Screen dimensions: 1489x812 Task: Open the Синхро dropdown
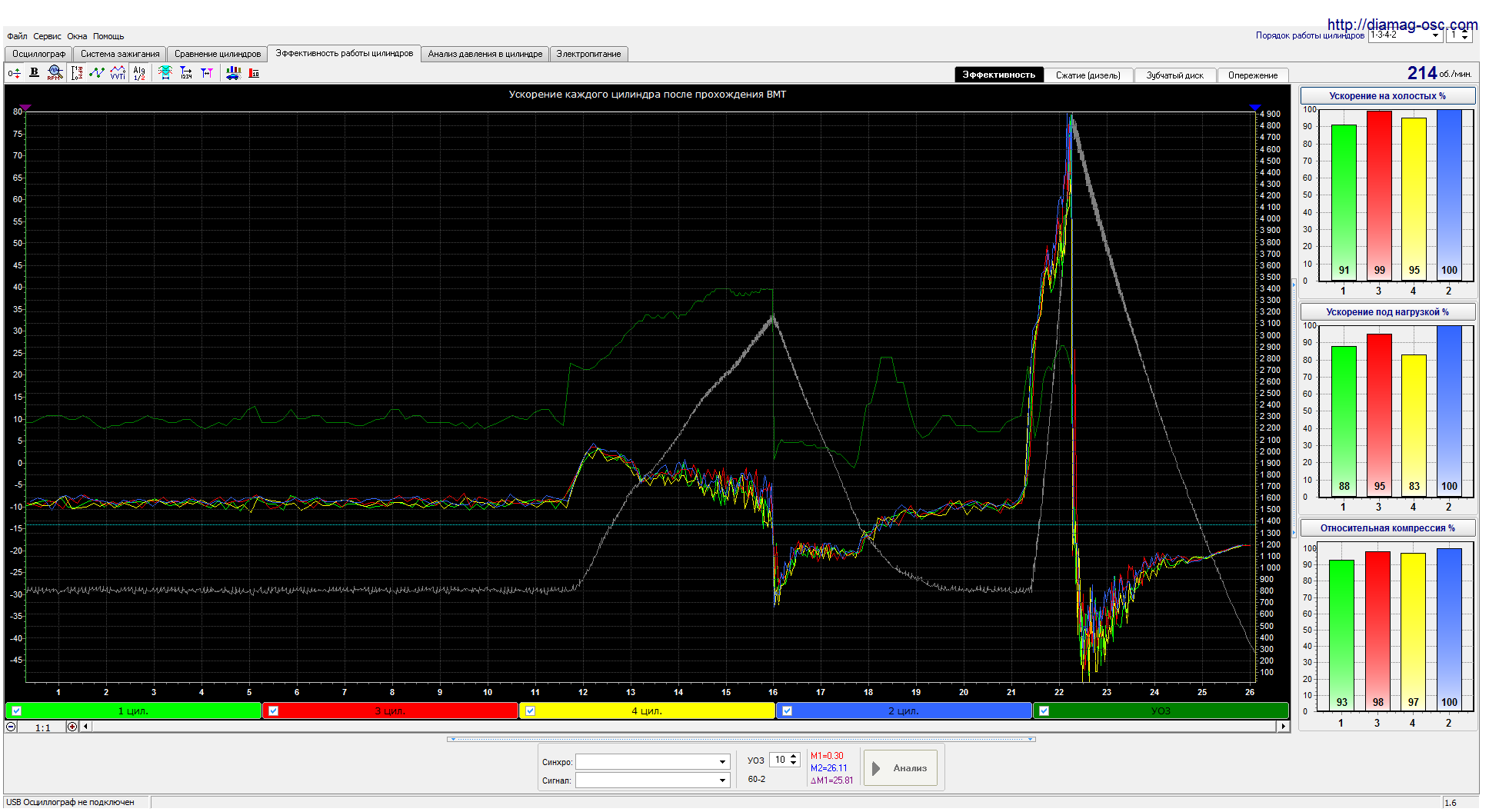tap(722, 762)
